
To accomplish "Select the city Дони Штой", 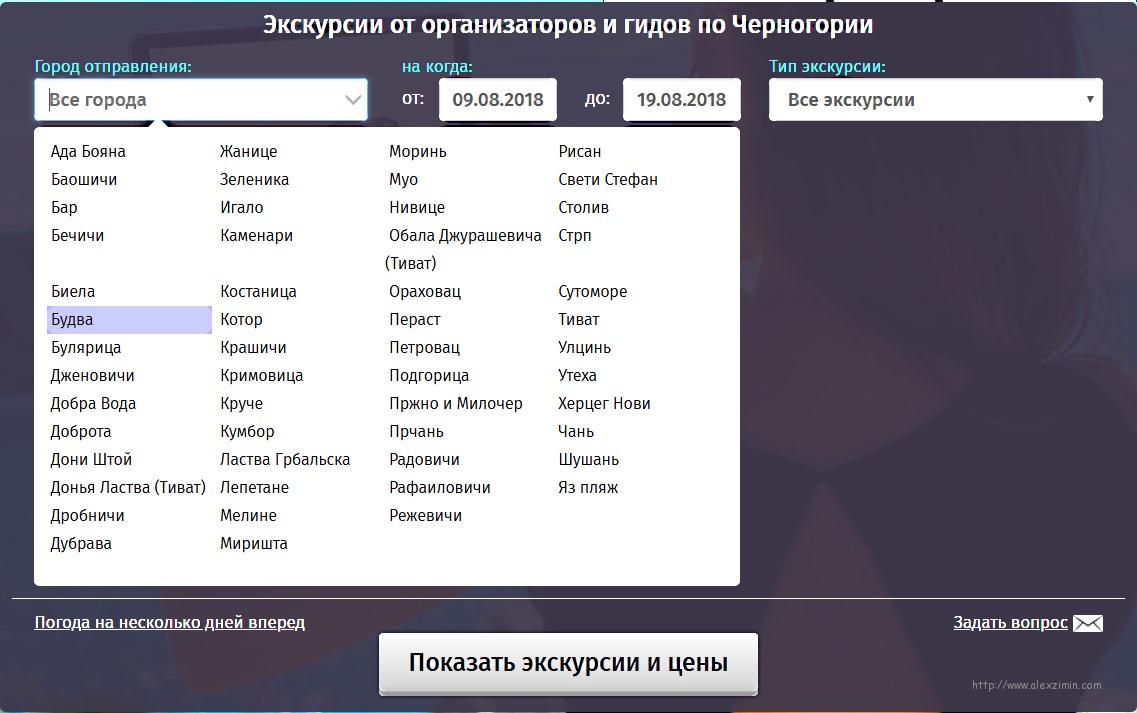I will (x=91, y=460).
